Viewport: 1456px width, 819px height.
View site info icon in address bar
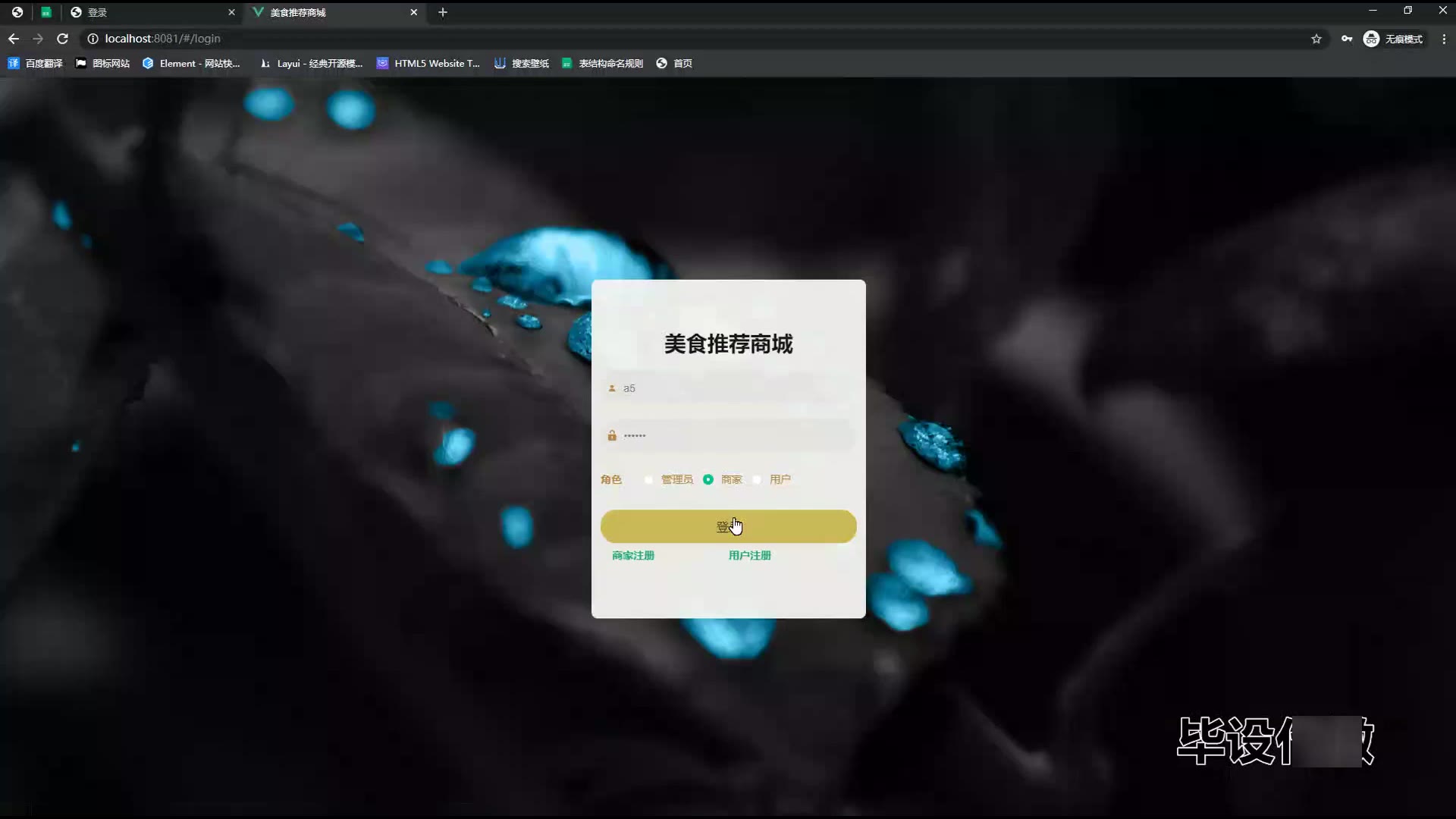tap(93, 39)
